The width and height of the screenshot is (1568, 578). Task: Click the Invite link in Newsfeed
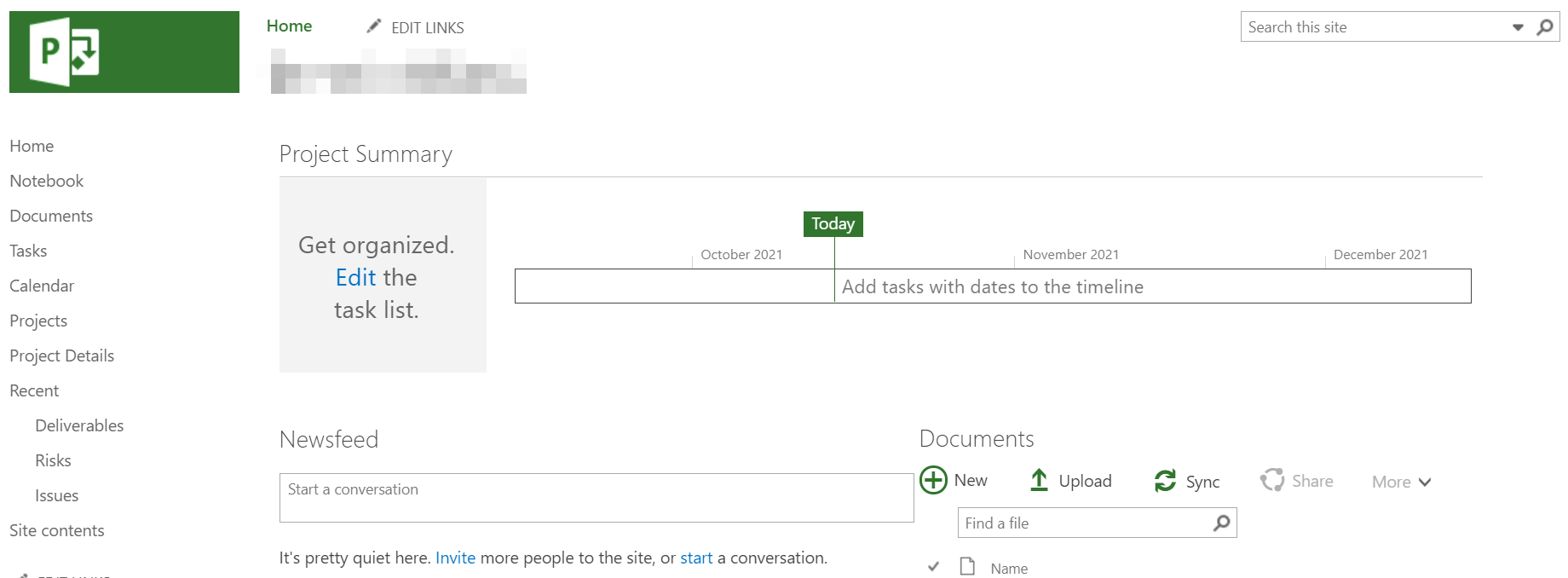455,558
